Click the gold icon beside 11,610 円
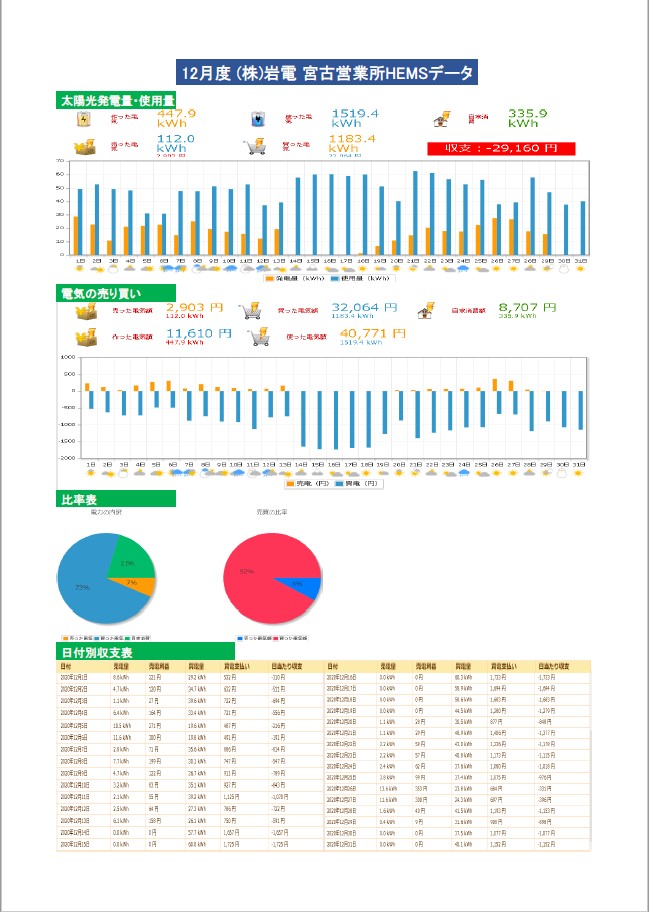This screenshot has height=912, width=649. pos(84,338)
